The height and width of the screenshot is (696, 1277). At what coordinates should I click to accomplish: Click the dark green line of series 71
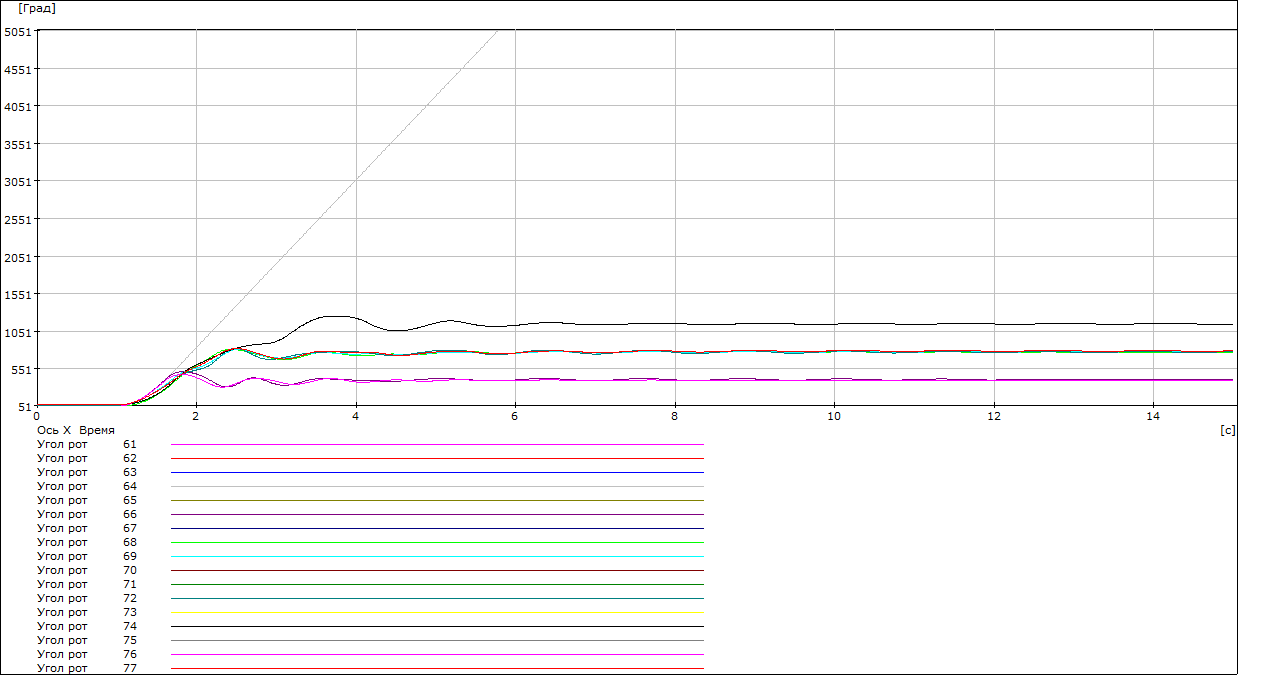(438, 584)
